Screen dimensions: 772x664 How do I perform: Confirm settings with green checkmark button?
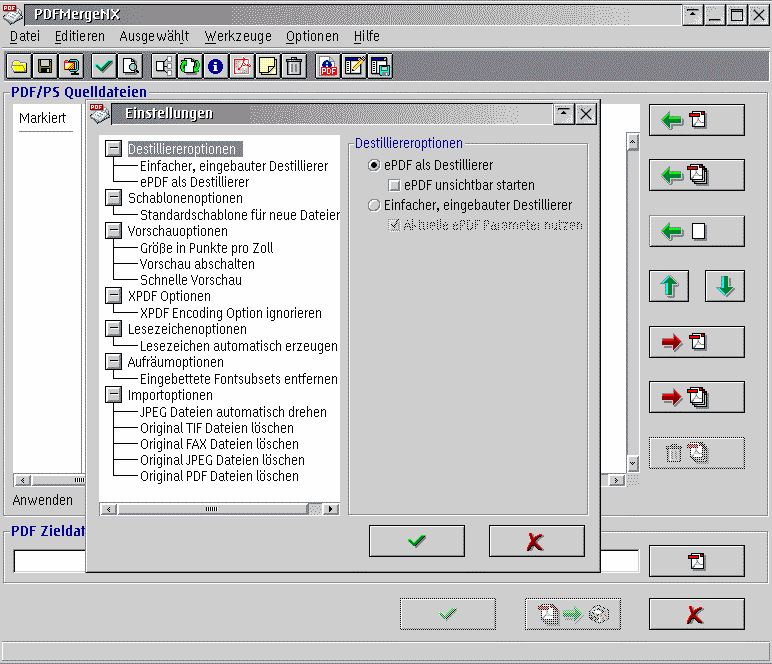tap(417, 541)
